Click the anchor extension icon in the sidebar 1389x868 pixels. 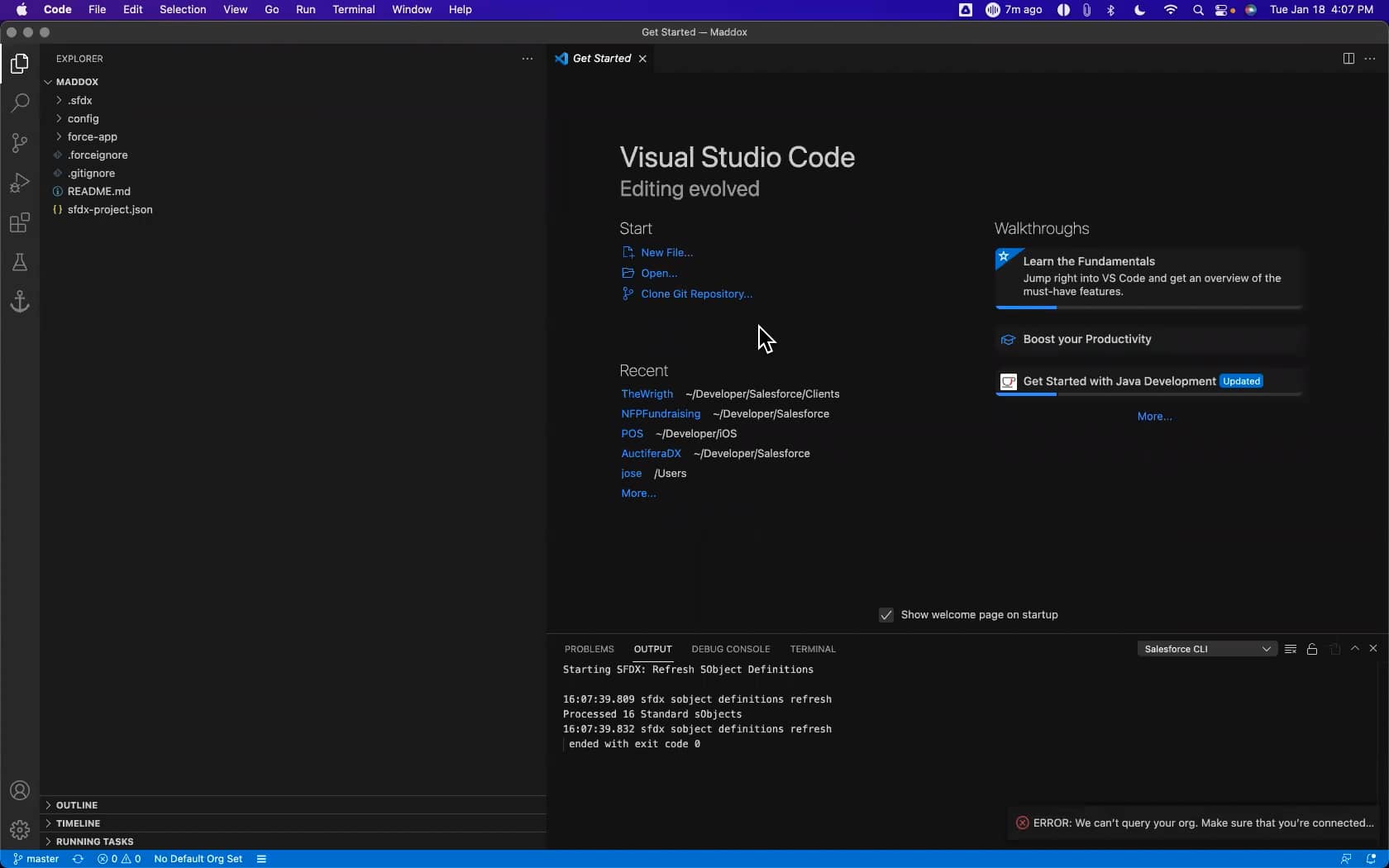pyautogui.click(x=19, y=302)
